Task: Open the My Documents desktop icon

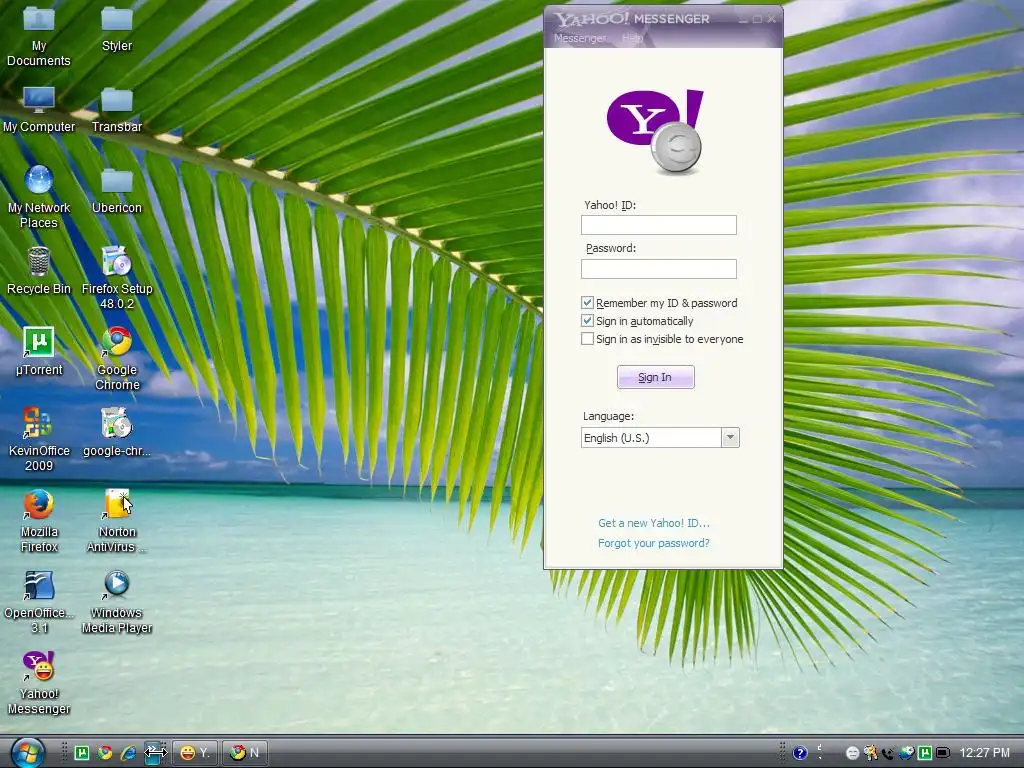Action: coord(39,36)
